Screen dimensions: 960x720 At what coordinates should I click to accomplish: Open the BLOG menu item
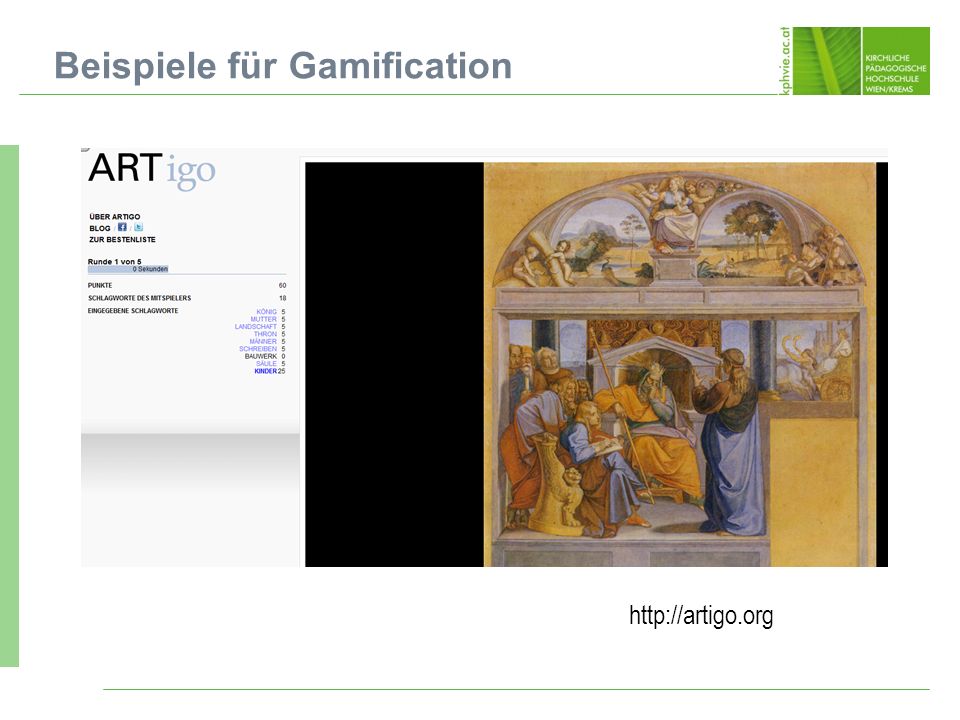point(100,228)
